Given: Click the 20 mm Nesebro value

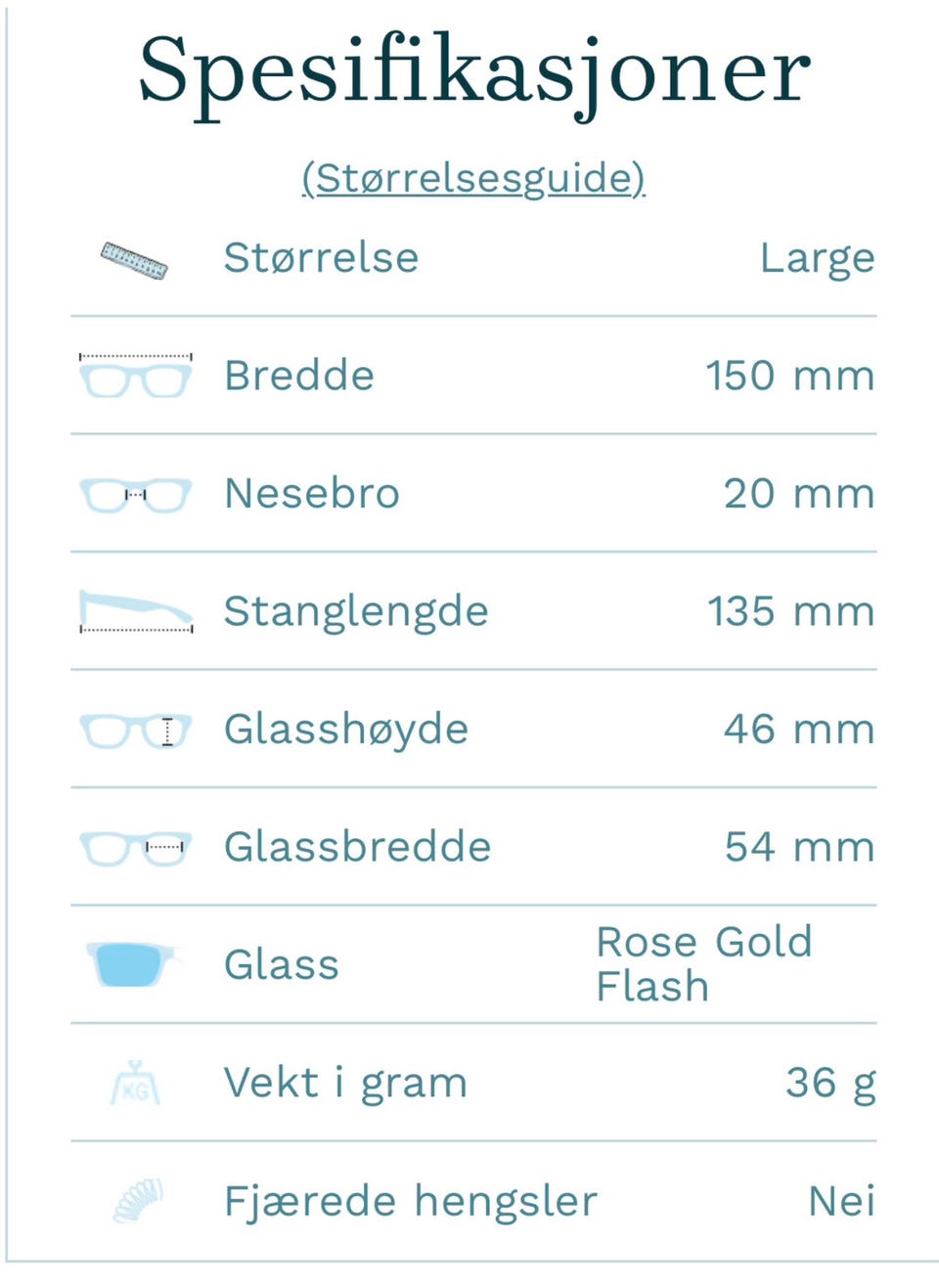Looking at the screenshot, I should (798, 494).
